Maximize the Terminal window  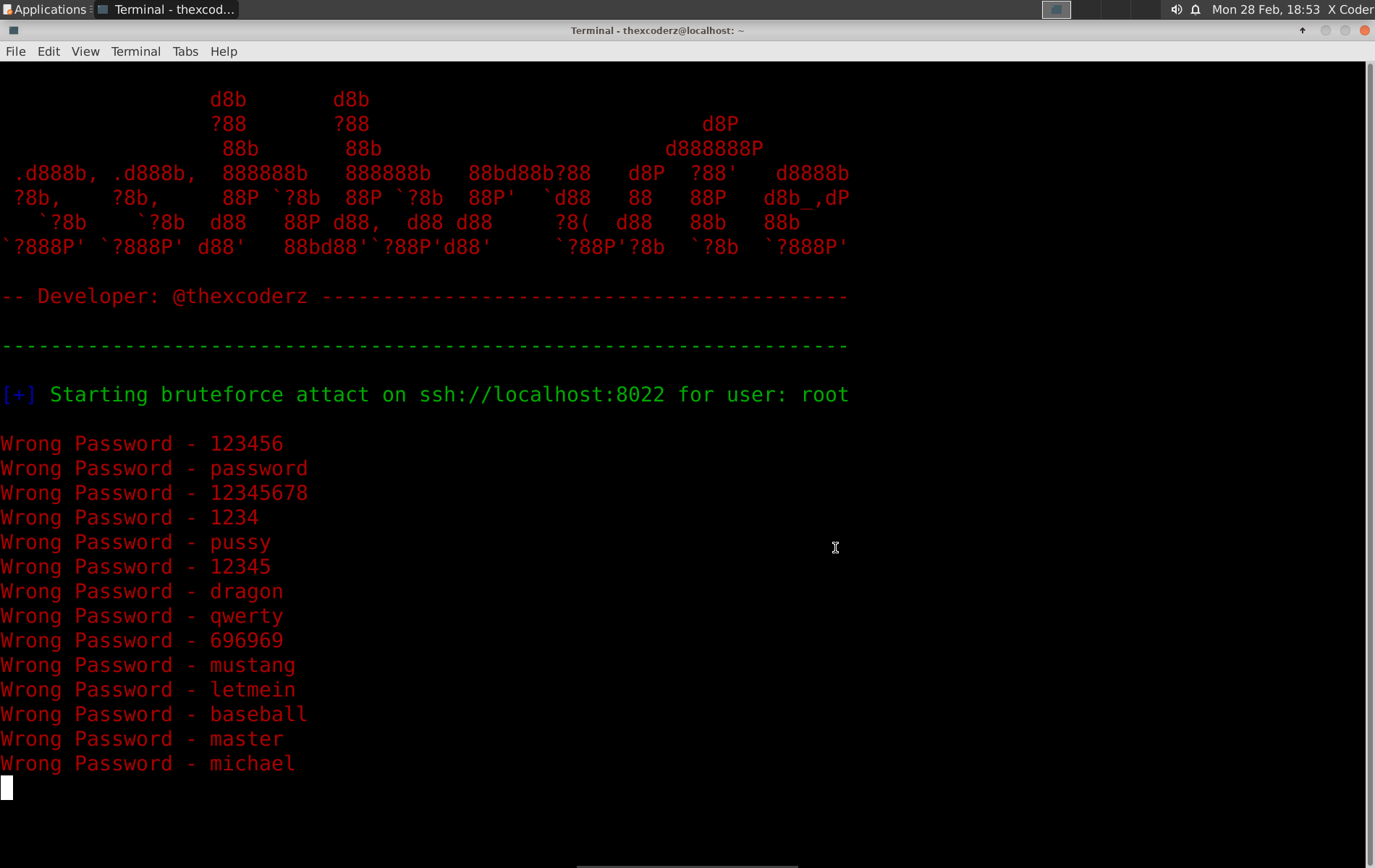click(1345, 30)
